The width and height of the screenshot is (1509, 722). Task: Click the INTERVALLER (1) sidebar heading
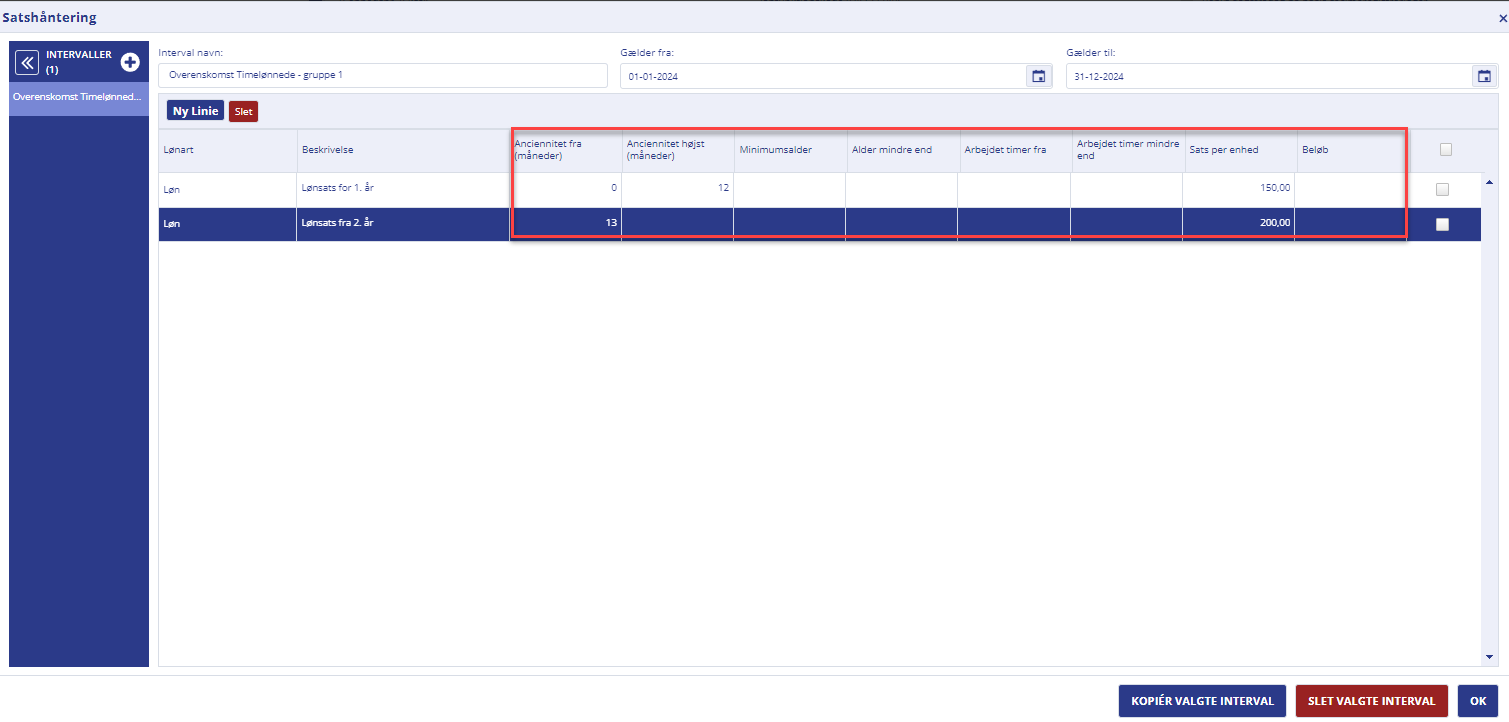[x=79, y=62]
